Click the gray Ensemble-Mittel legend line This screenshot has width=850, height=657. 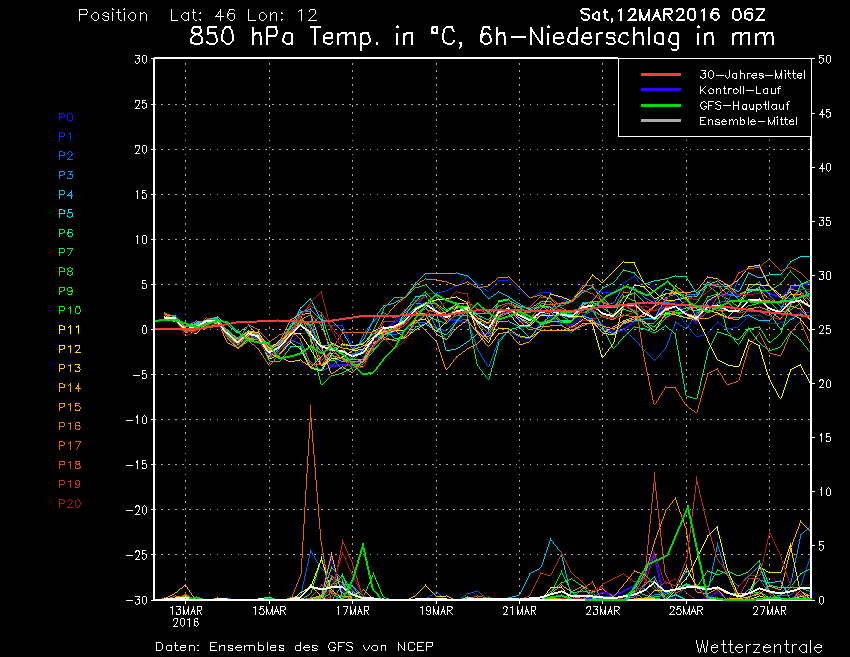click(x=660, y=121)
